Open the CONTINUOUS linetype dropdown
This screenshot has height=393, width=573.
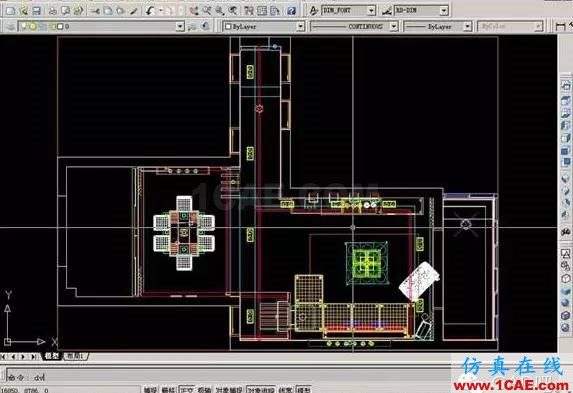[394, 26]
